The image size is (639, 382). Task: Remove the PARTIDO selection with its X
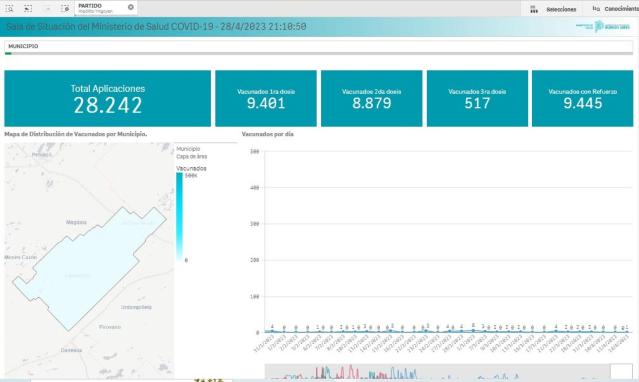(x=131, y=7)
